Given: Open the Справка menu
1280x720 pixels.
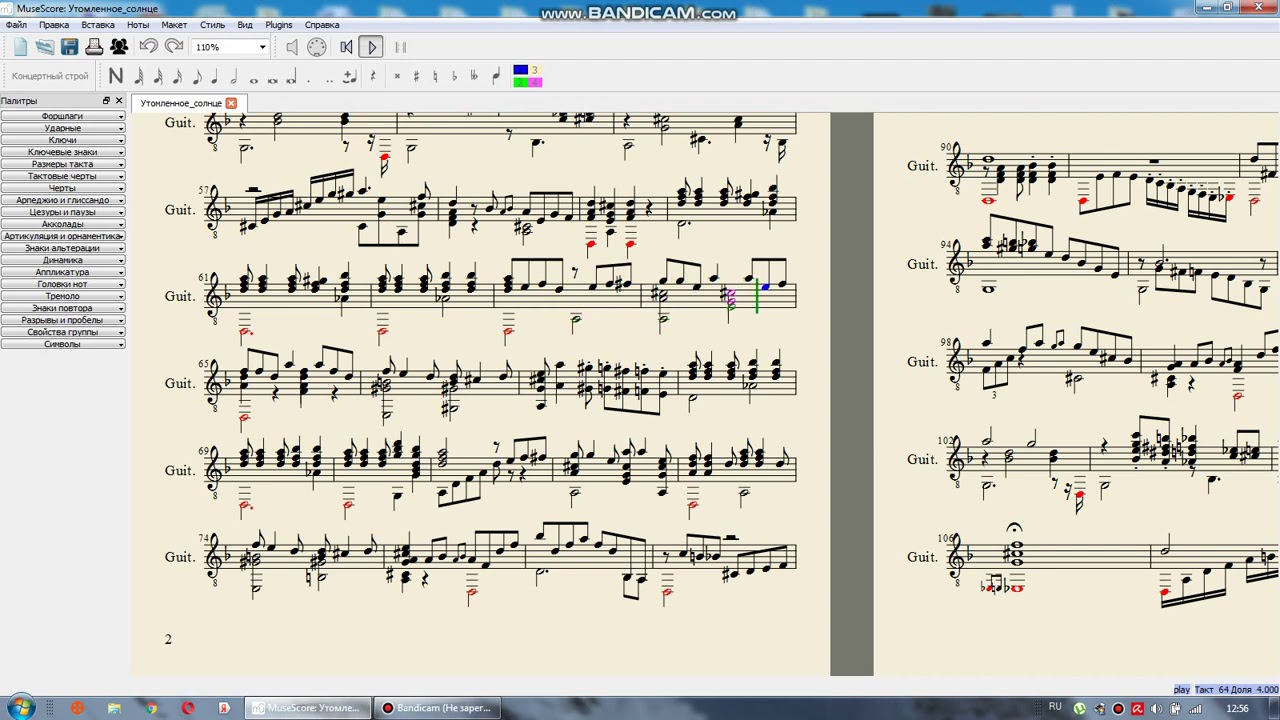Looking at the screenshot, I should 322,25.
